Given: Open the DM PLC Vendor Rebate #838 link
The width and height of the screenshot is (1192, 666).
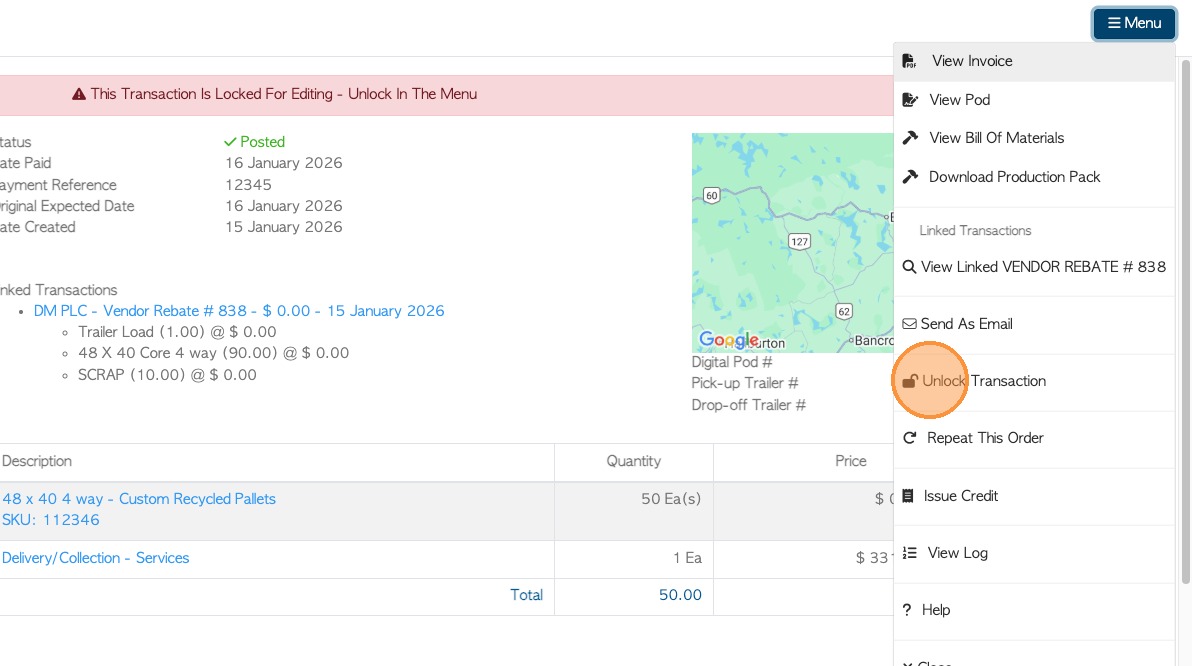Looking at the screenshot, I should (239, 311).
